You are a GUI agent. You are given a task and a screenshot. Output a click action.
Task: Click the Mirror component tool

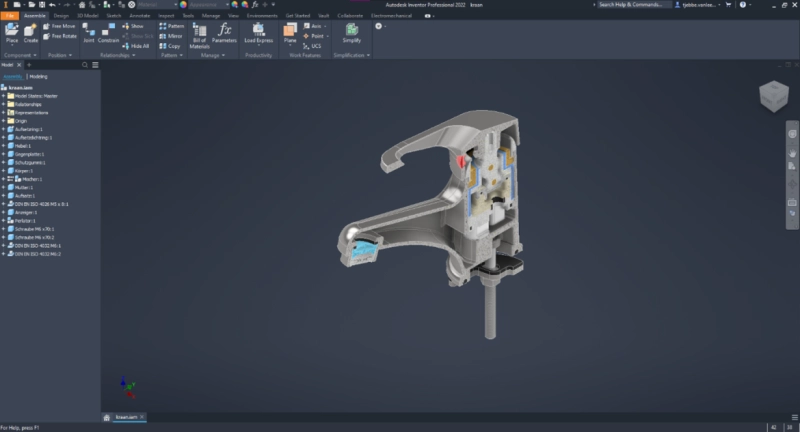pos(171,36)
